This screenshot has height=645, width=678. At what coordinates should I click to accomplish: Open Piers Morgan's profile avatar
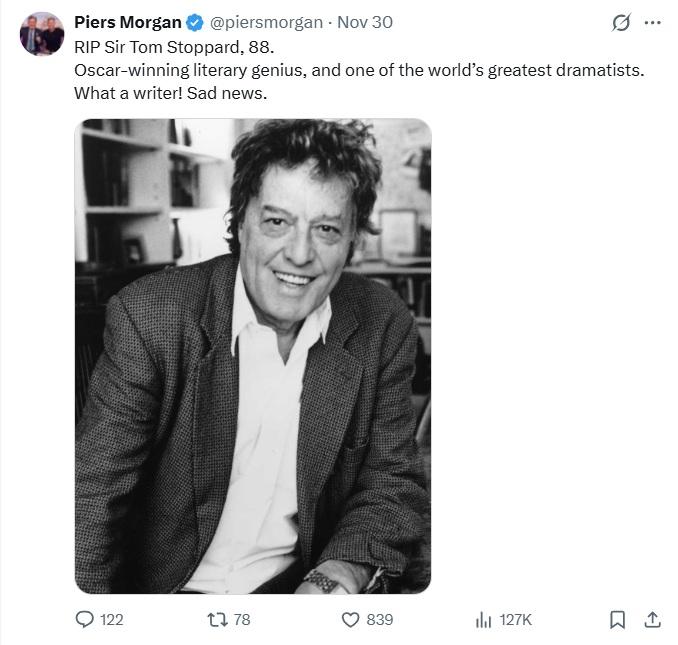point(42,34)
